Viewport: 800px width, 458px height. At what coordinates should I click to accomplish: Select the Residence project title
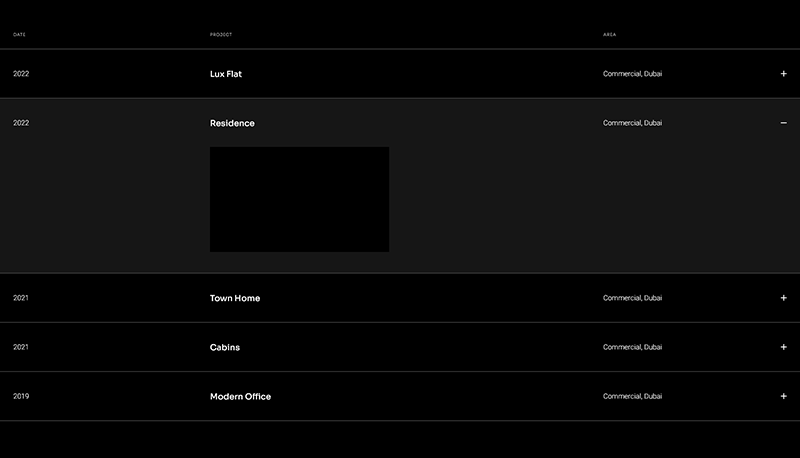[x=232, y=123]
